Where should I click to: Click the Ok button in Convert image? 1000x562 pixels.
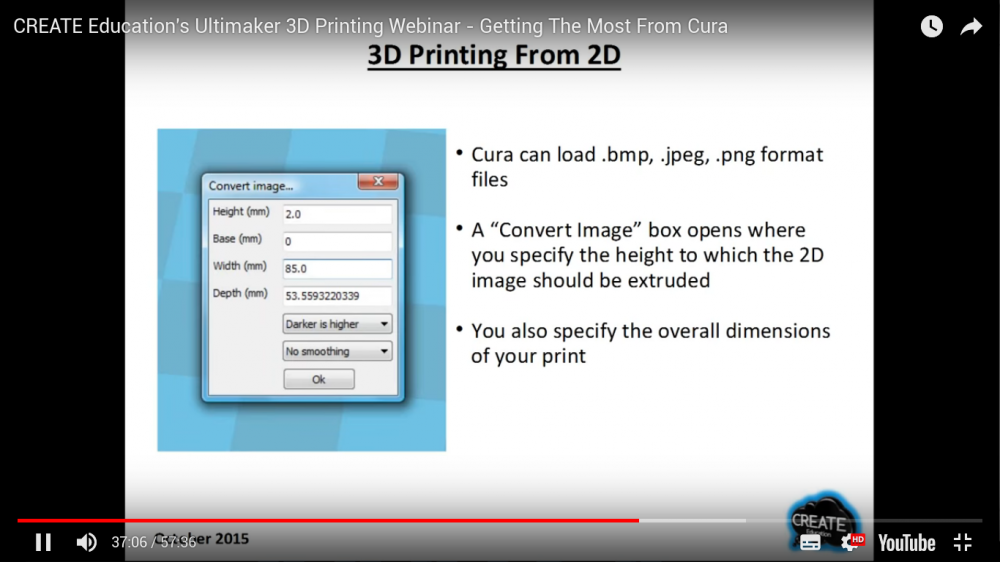319,380
